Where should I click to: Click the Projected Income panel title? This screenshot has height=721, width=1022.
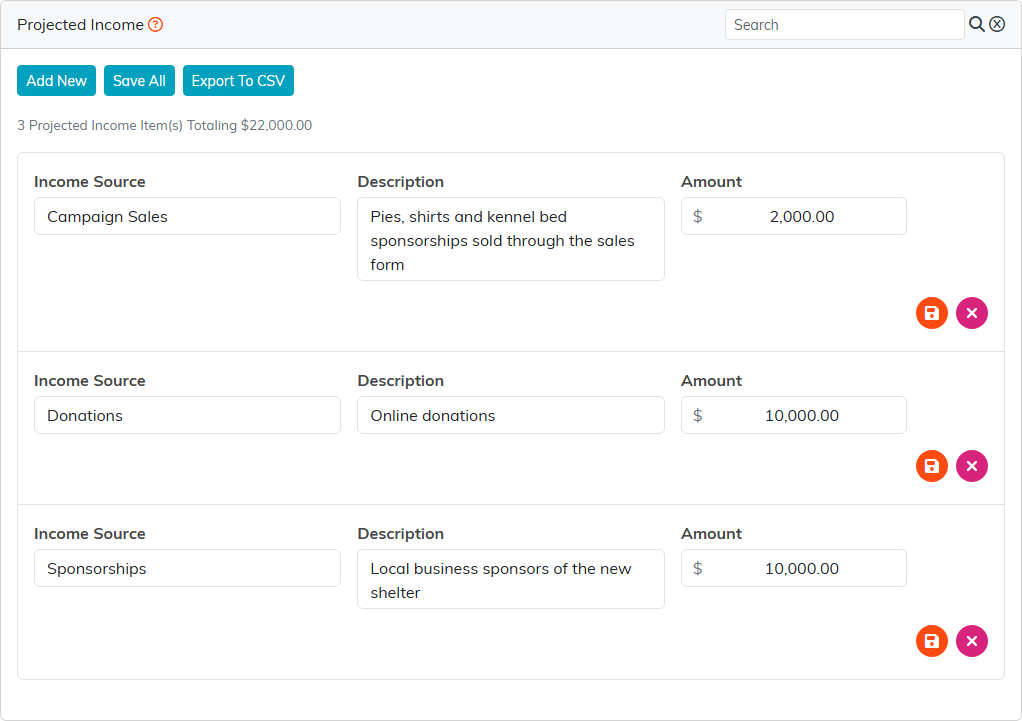[80, 25]
